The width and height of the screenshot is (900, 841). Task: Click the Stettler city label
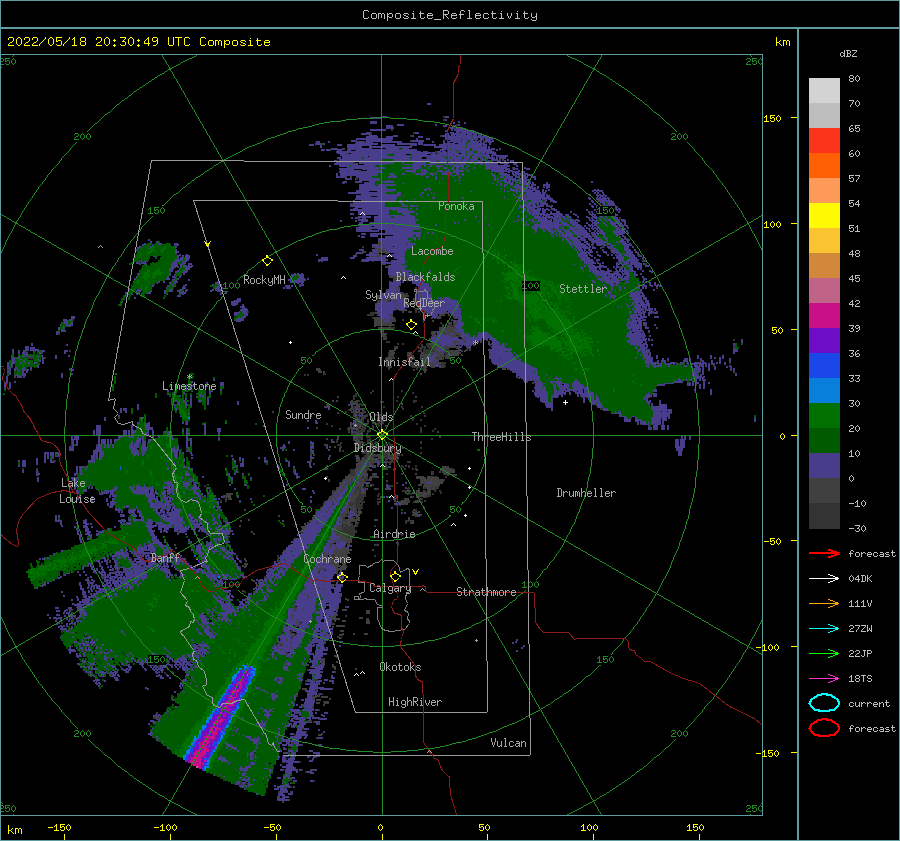(583, 289)
